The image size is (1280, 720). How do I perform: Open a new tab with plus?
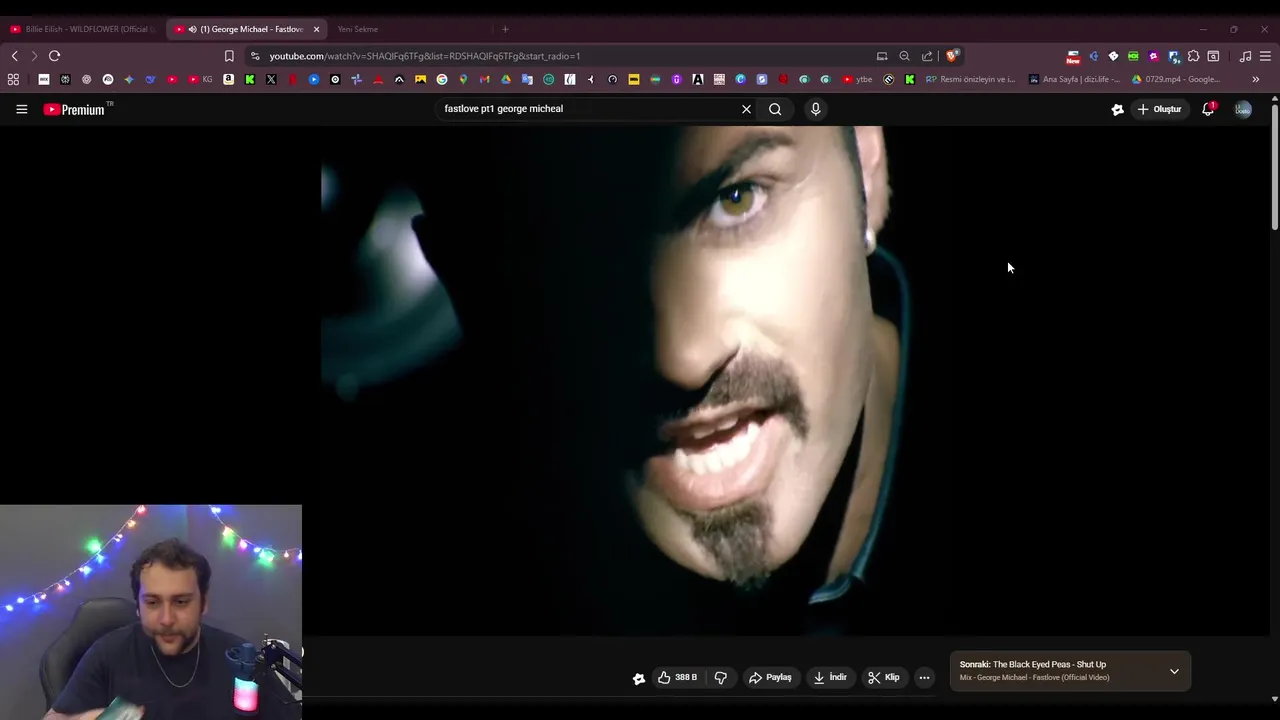coord(505,29)
